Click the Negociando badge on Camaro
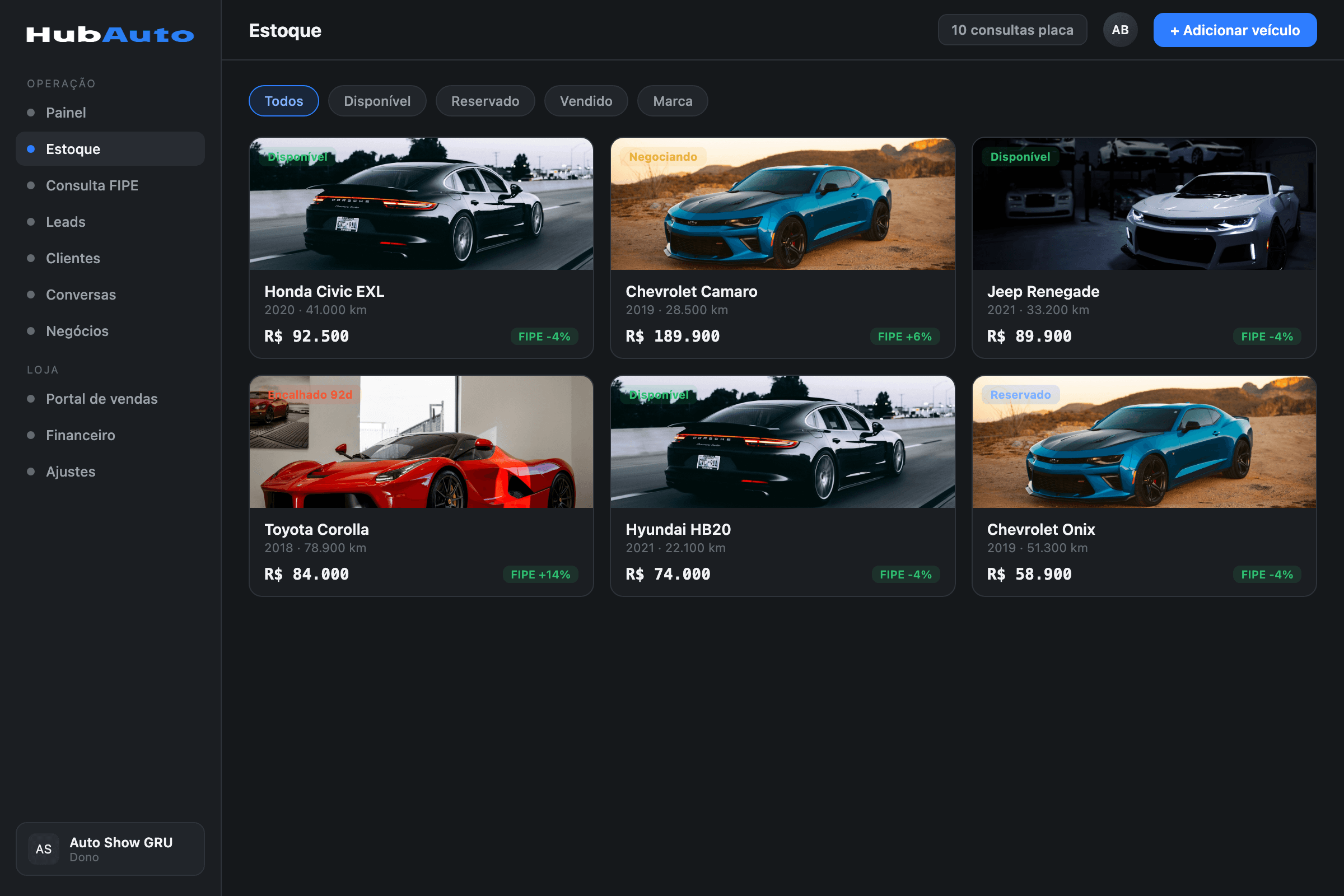The image size is (1344, 896). point(663,157)
